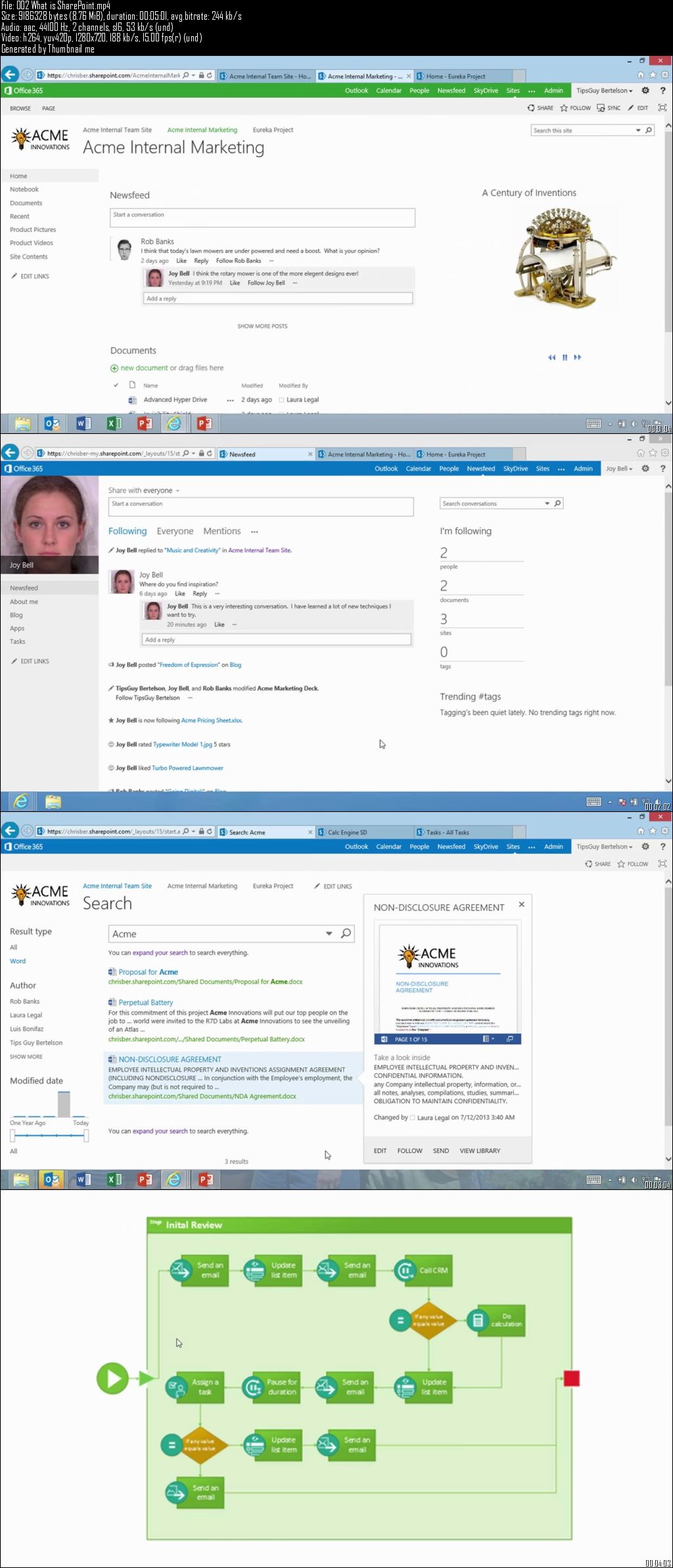
Task: Click the magnifier next to the Acme query box
Action: point(346,934)
